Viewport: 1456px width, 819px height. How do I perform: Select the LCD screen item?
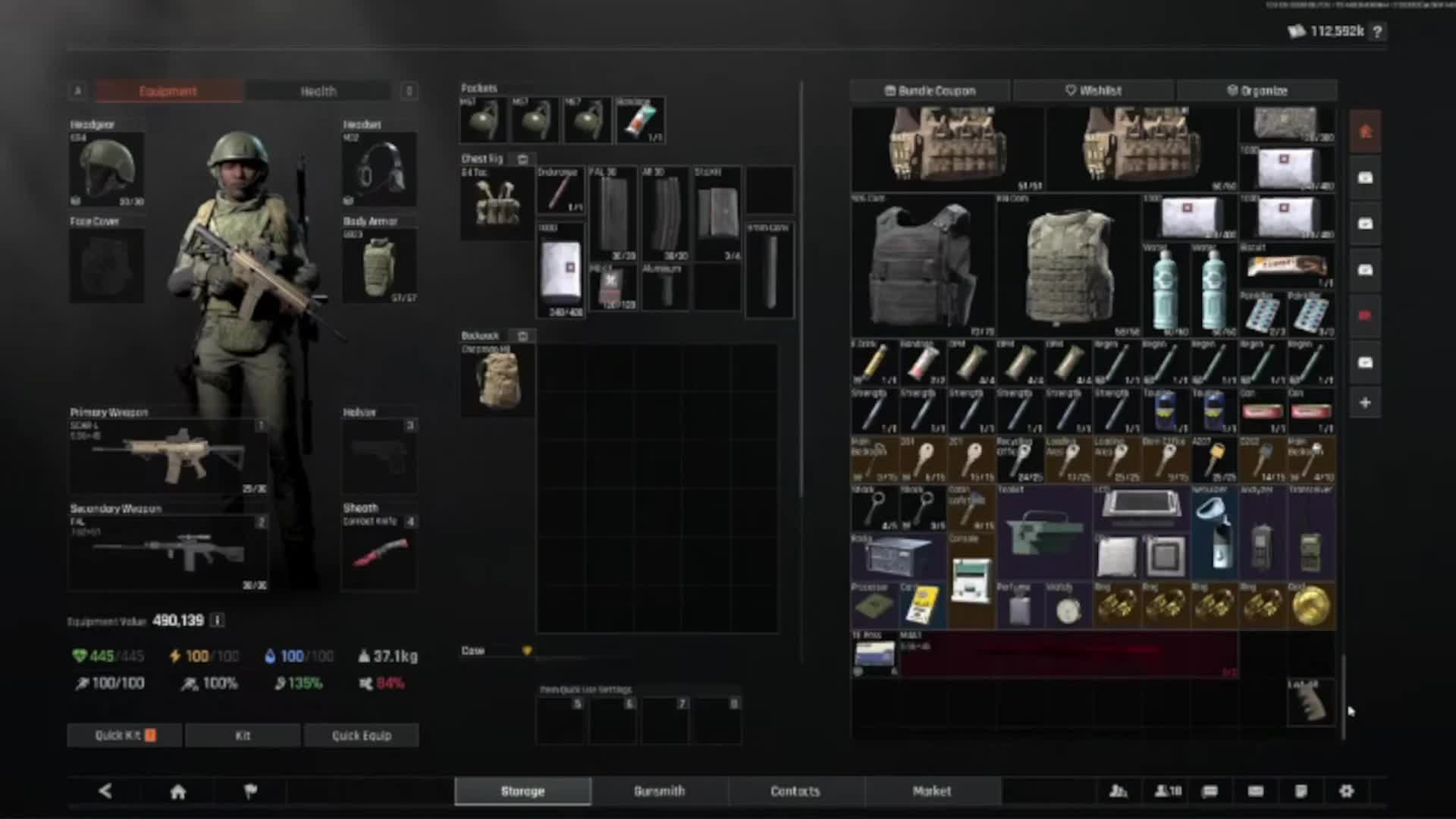tap(1141, 508)
